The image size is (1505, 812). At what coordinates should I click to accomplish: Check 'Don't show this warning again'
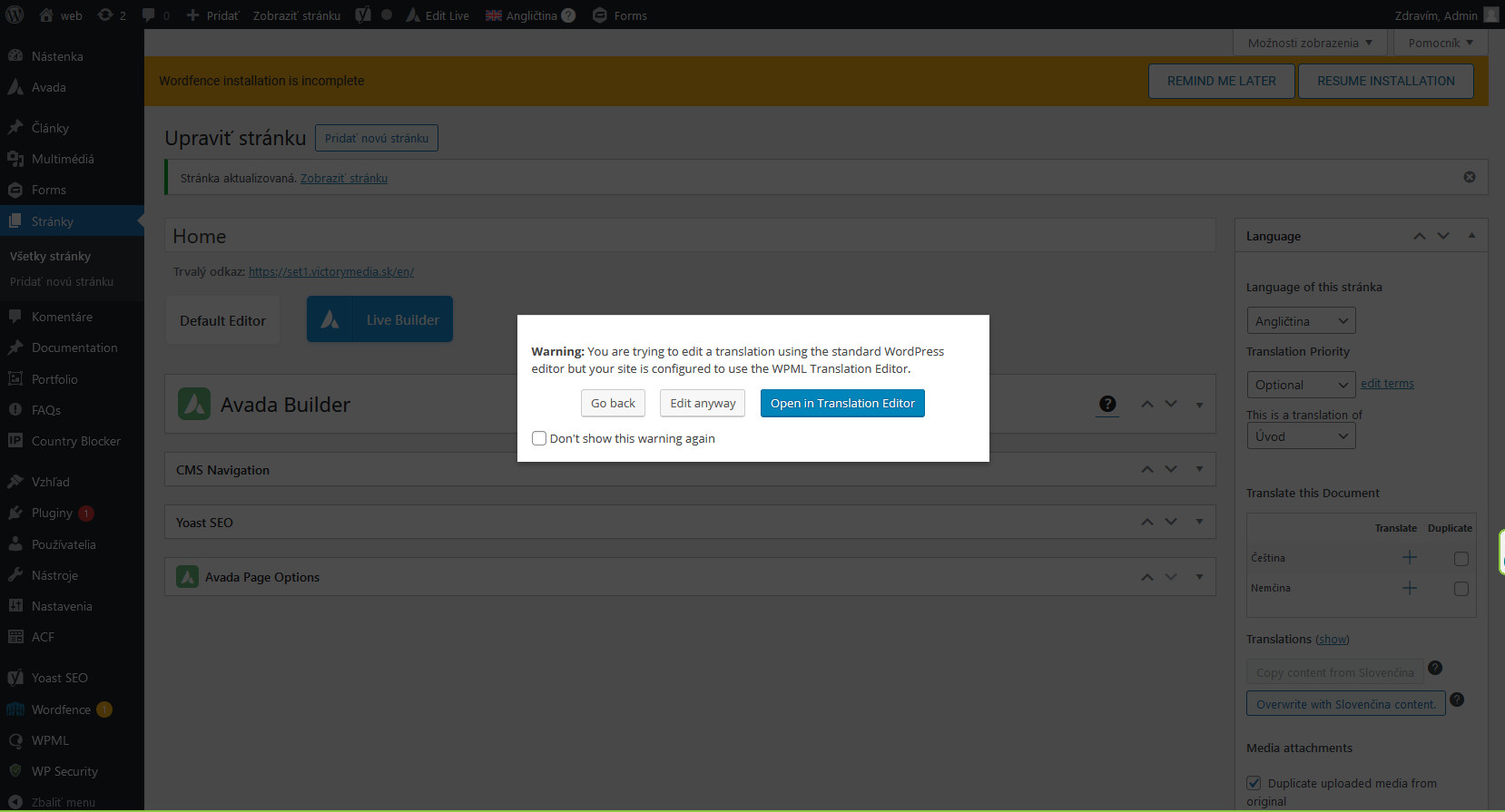pos(539,438)
